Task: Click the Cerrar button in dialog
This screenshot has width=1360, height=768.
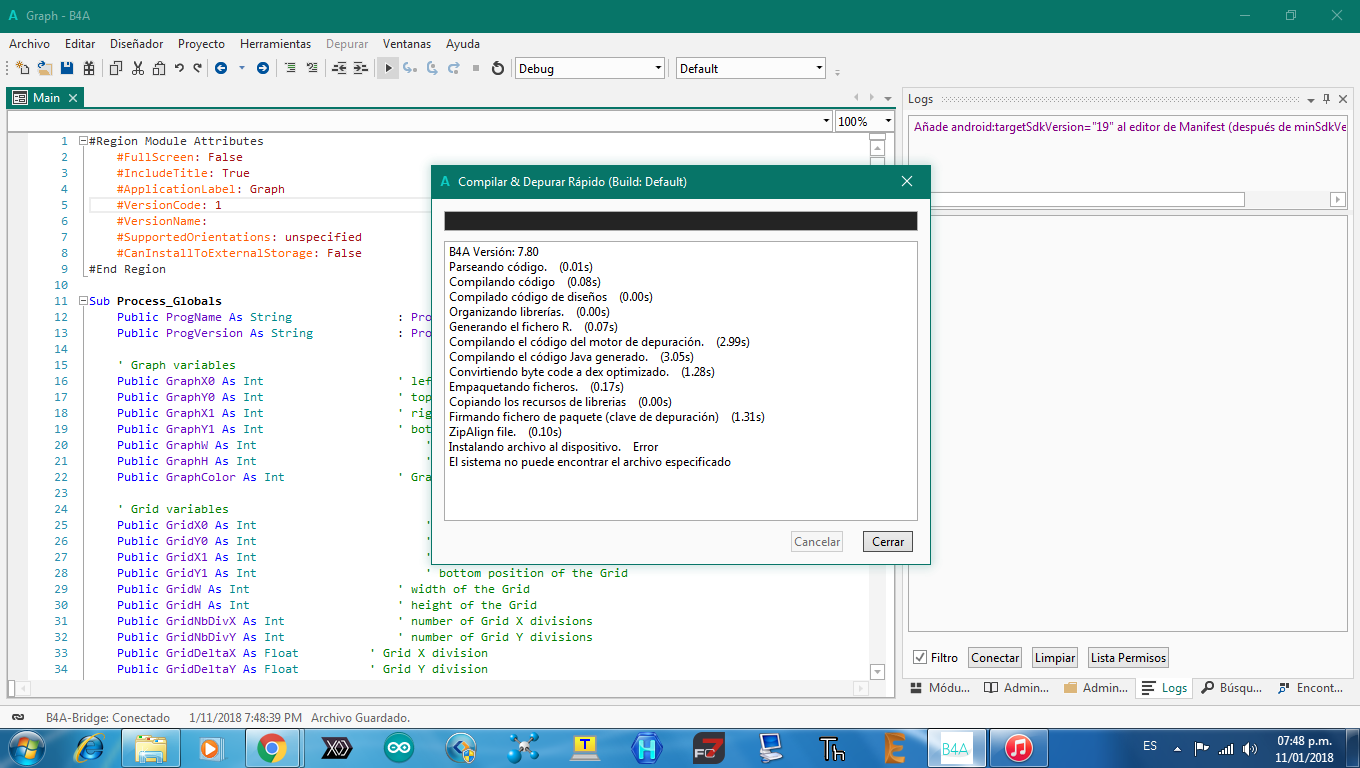Action: click(887, 541)
